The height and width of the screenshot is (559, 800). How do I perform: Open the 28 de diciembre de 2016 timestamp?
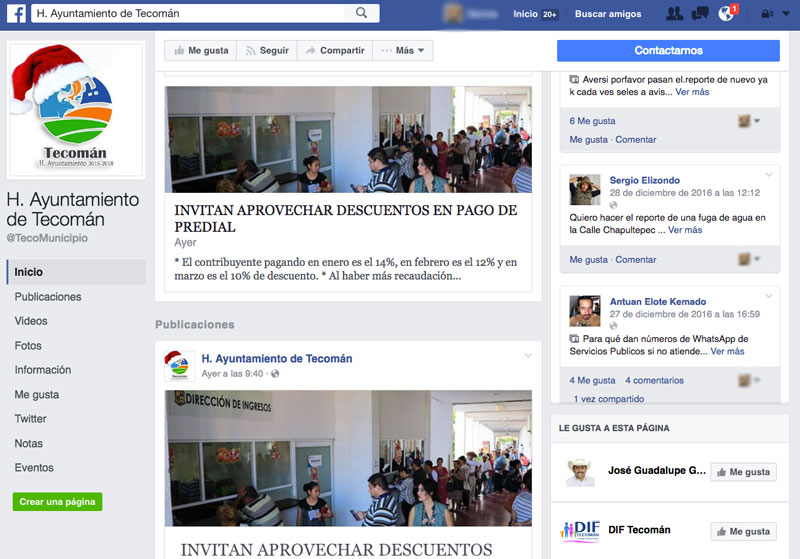[x=685, y=193]
